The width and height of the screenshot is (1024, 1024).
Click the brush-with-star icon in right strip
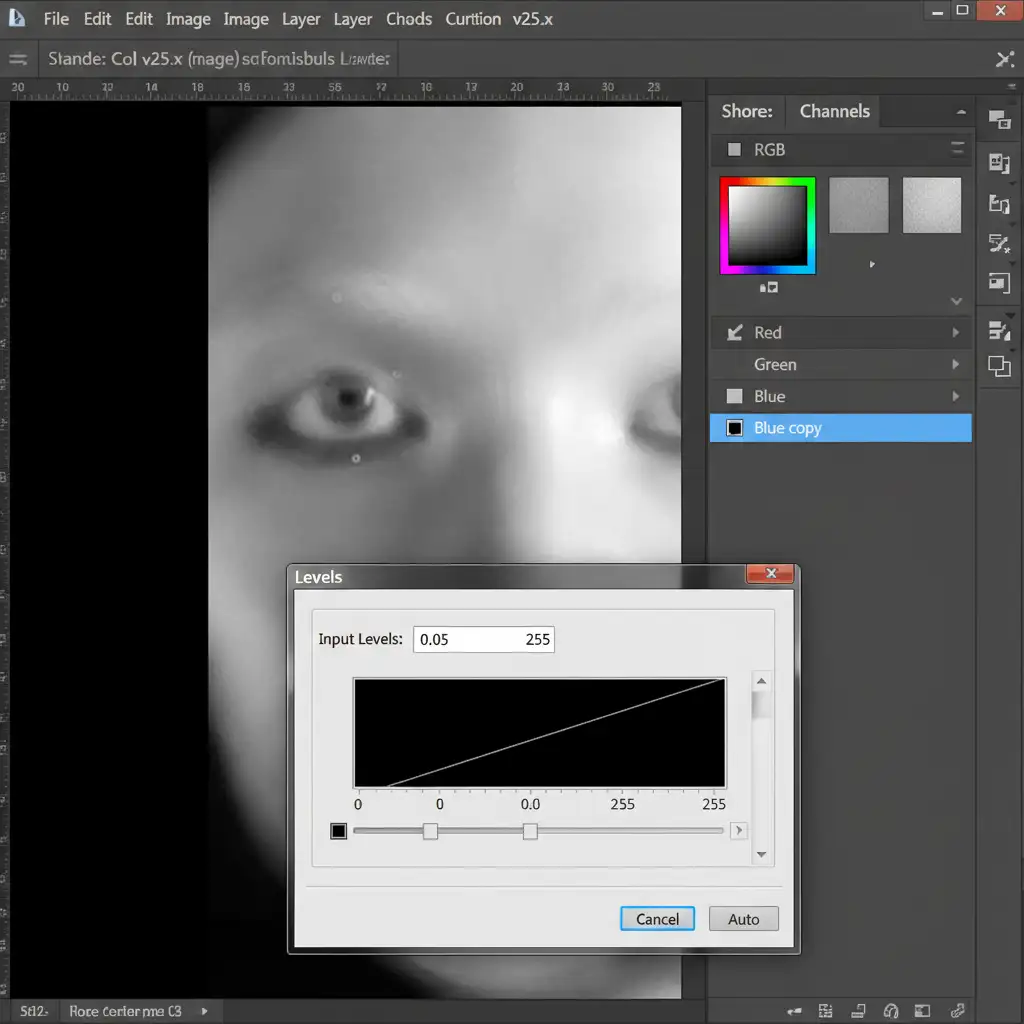click(999, 243)
